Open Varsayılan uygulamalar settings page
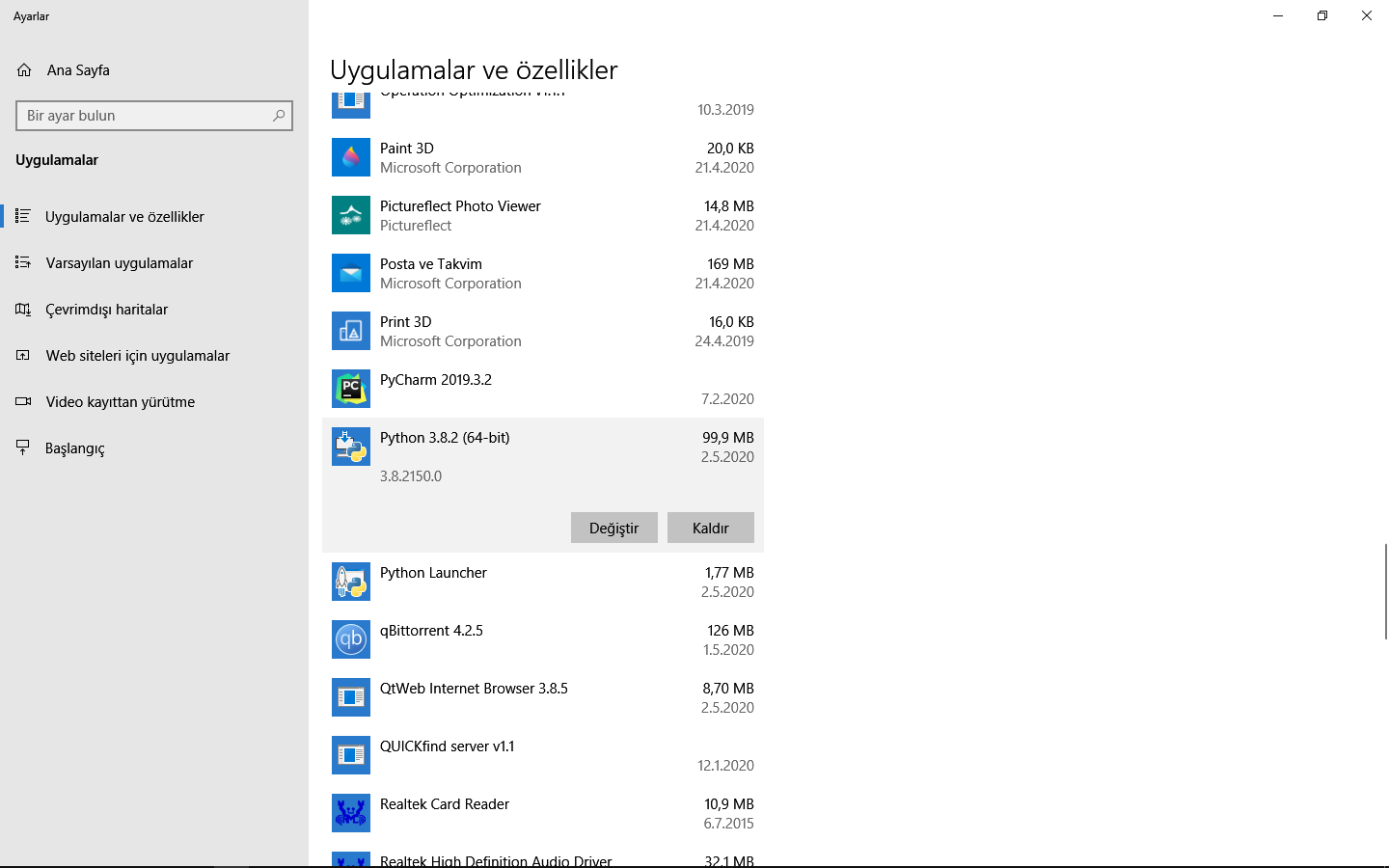The height and width of the screenshot is (868, 1389). tap(120, 263)
